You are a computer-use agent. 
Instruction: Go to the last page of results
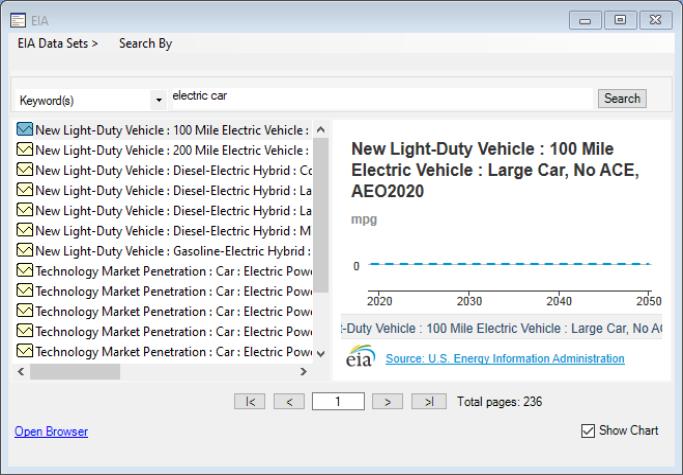coord(428,401)
